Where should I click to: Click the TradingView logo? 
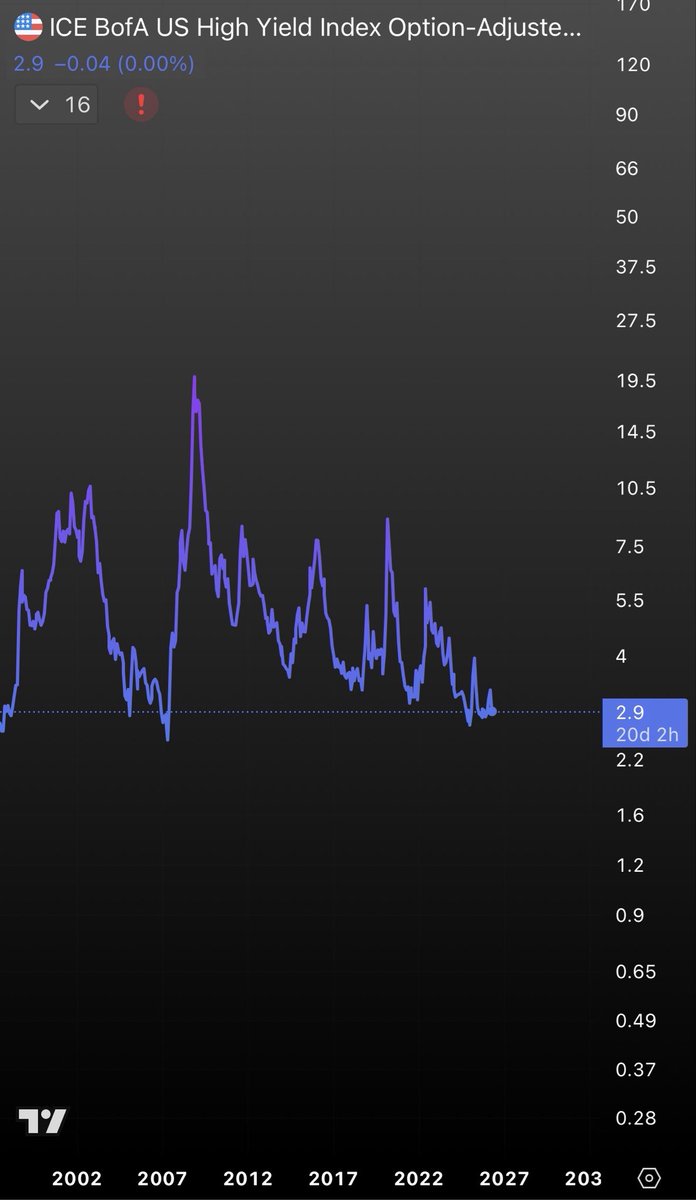pyautogui.click(x=42, y=1121)
